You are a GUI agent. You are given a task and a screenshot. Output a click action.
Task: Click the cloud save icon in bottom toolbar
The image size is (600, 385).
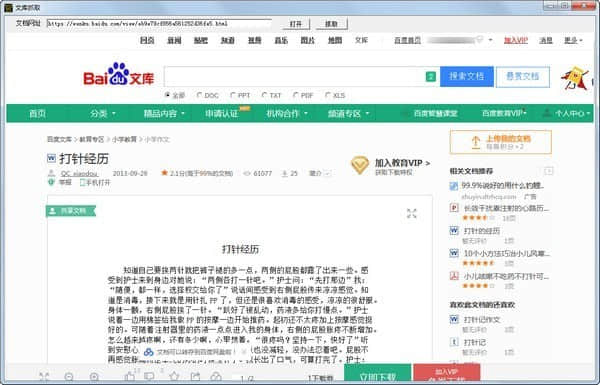[x=216, y=377]
